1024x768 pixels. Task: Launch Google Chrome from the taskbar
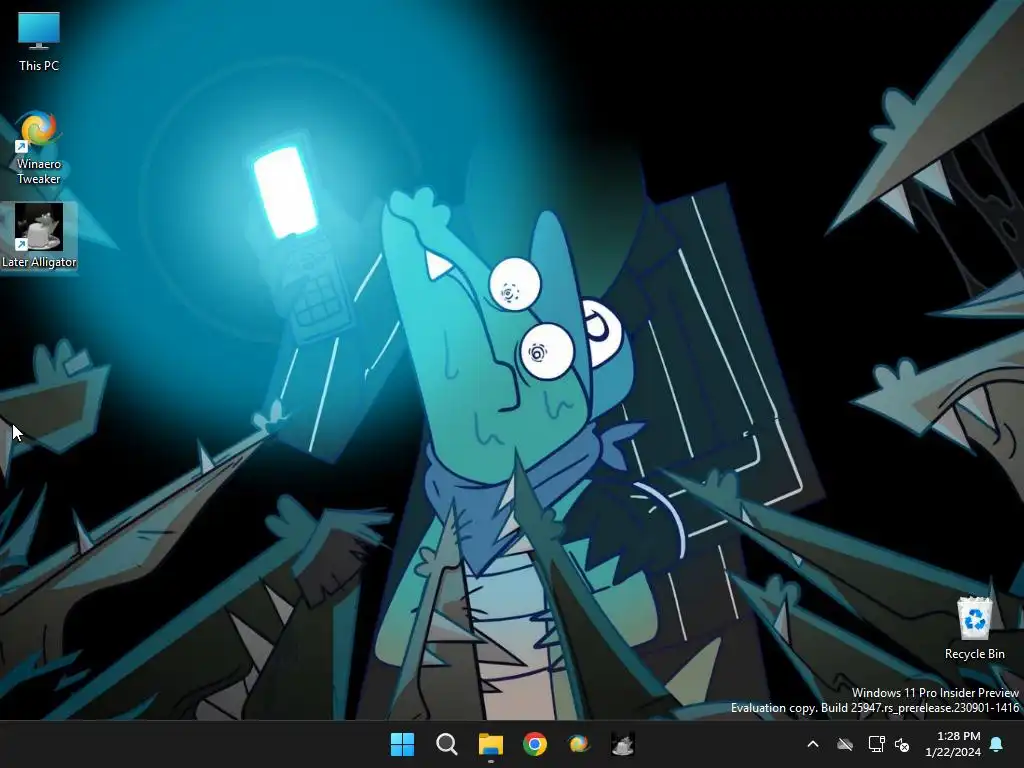tap(535, 744)
